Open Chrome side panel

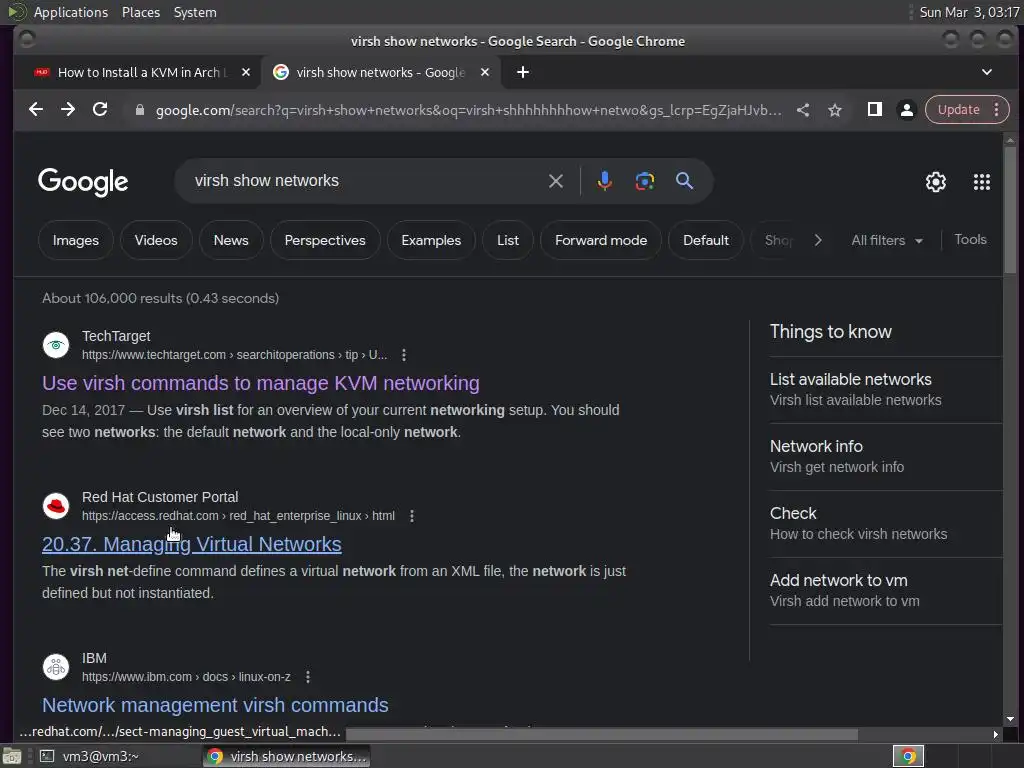(874, 110)
